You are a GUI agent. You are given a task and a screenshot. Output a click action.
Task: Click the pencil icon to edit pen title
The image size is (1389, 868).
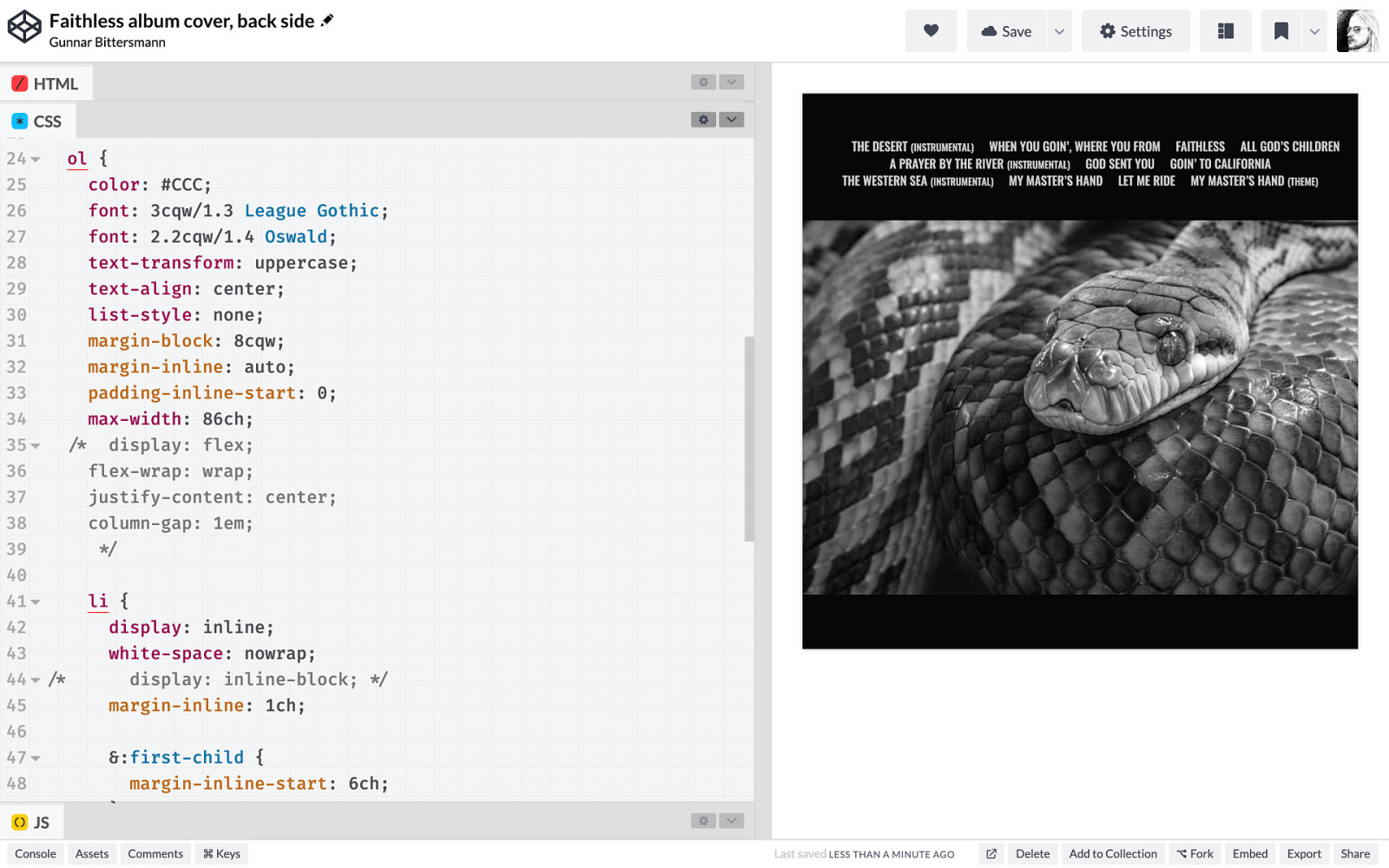[327, 21]
